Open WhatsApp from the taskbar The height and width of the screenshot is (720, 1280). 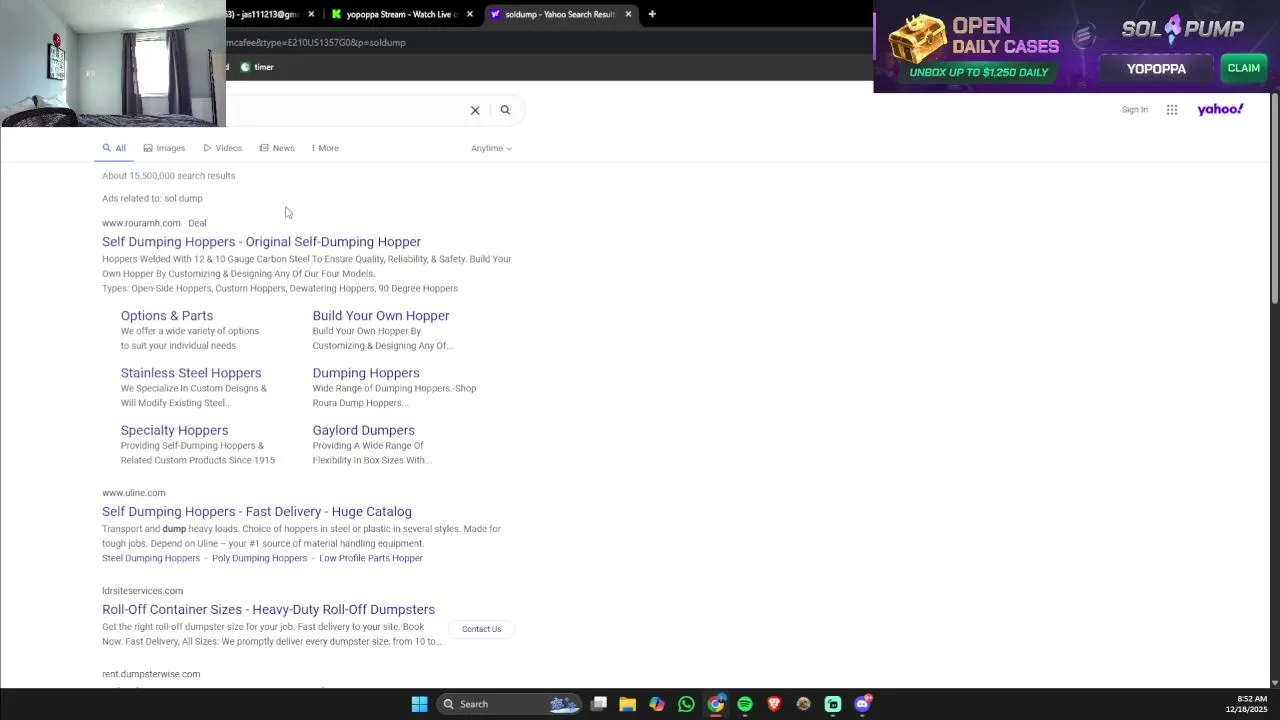click(x=686, y=704)
